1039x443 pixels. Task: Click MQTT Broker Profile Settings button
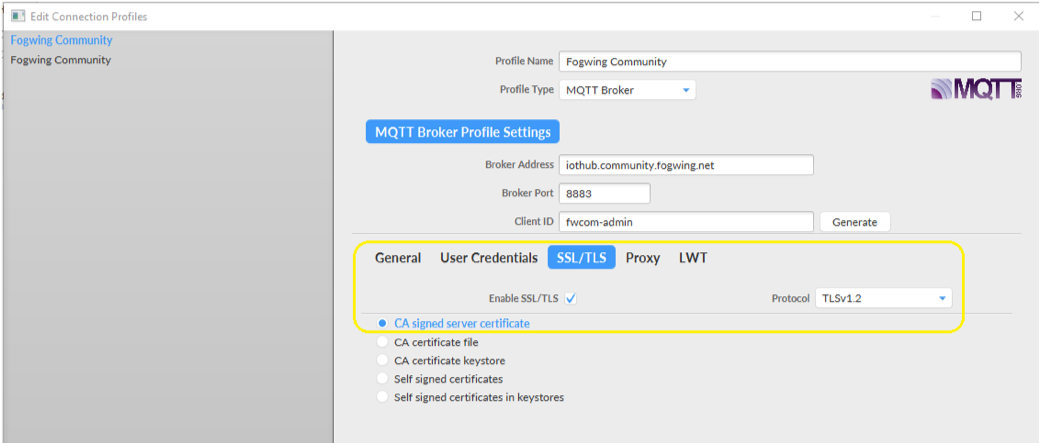point(463,132)
